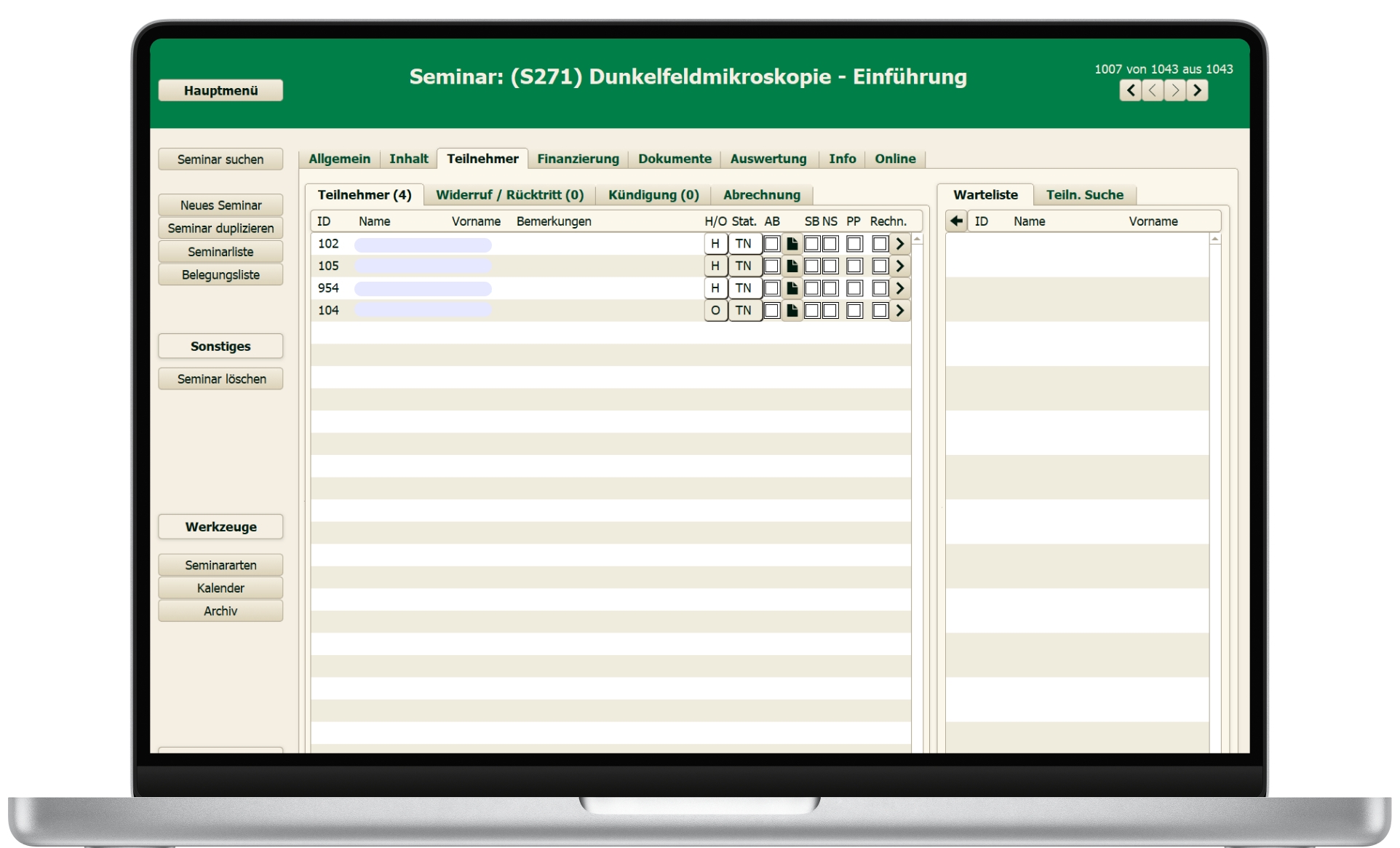The image size is (1400, 848).
Task: Expand details arrow for participant 102
Action: point(900,244)
